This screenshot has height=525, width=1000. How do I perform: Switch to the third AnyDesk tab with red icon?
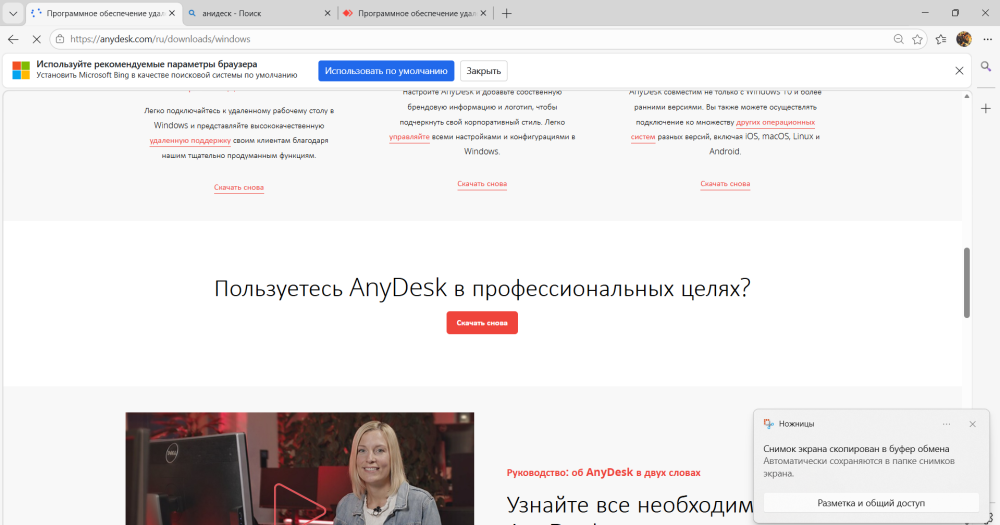(415, 13)
